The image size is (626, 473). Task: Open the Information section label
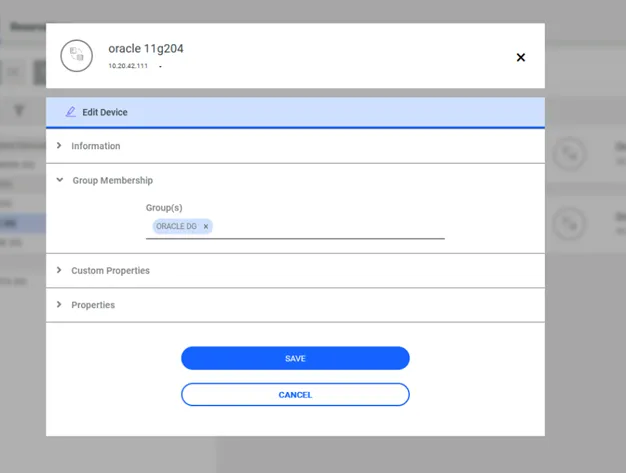(x=96, y=146)
